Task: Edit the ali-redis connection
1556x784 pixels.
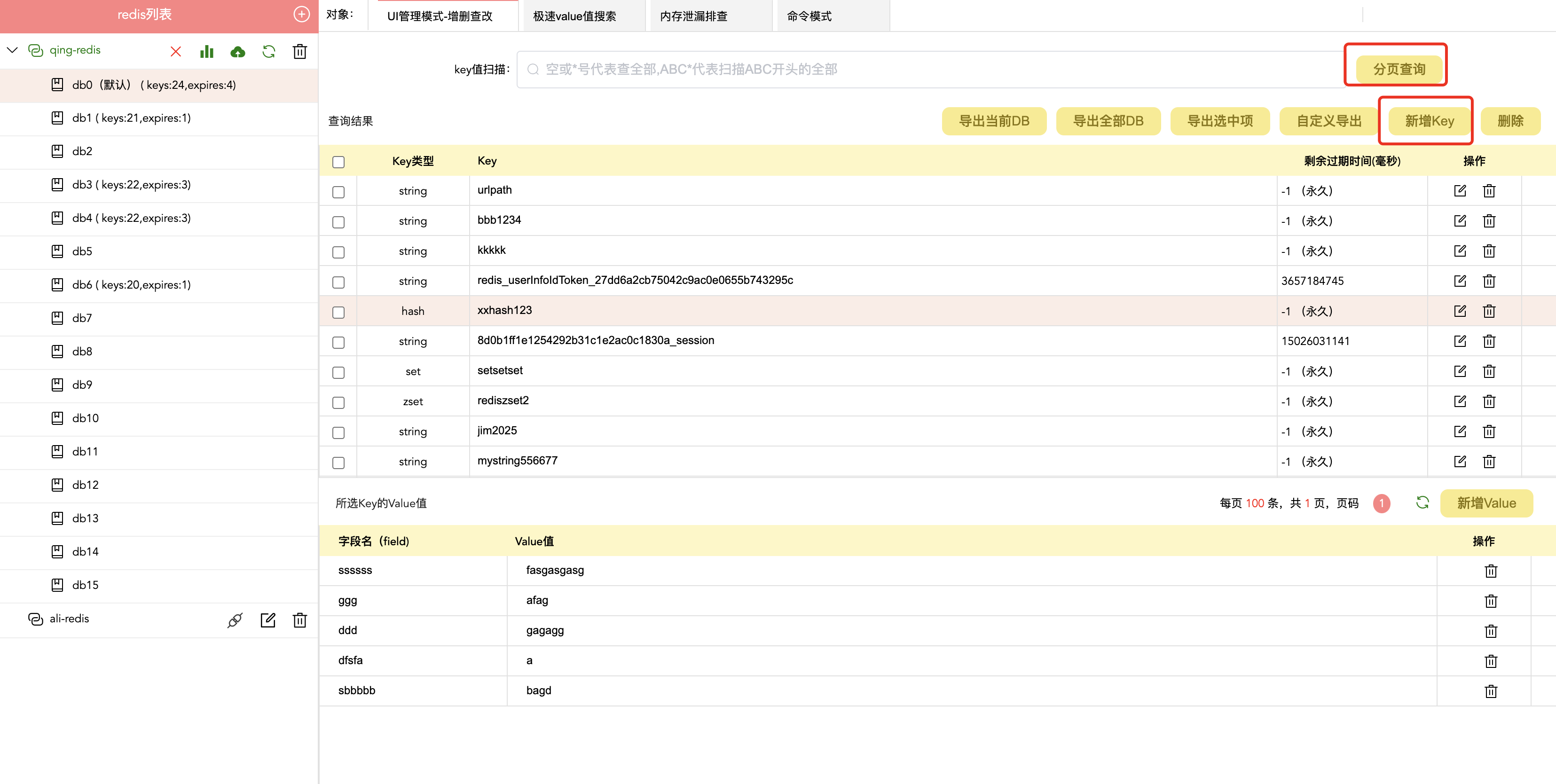Action: coord(267,619)
